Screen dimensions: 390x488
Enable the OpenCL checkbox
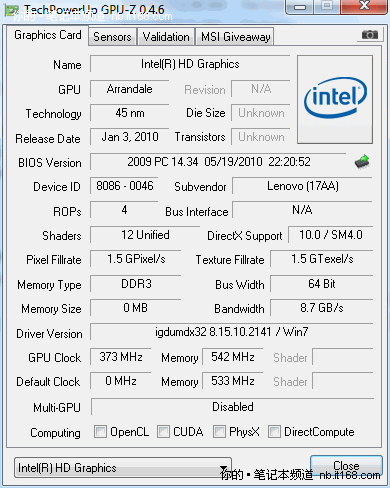click(x=100, y=431)
